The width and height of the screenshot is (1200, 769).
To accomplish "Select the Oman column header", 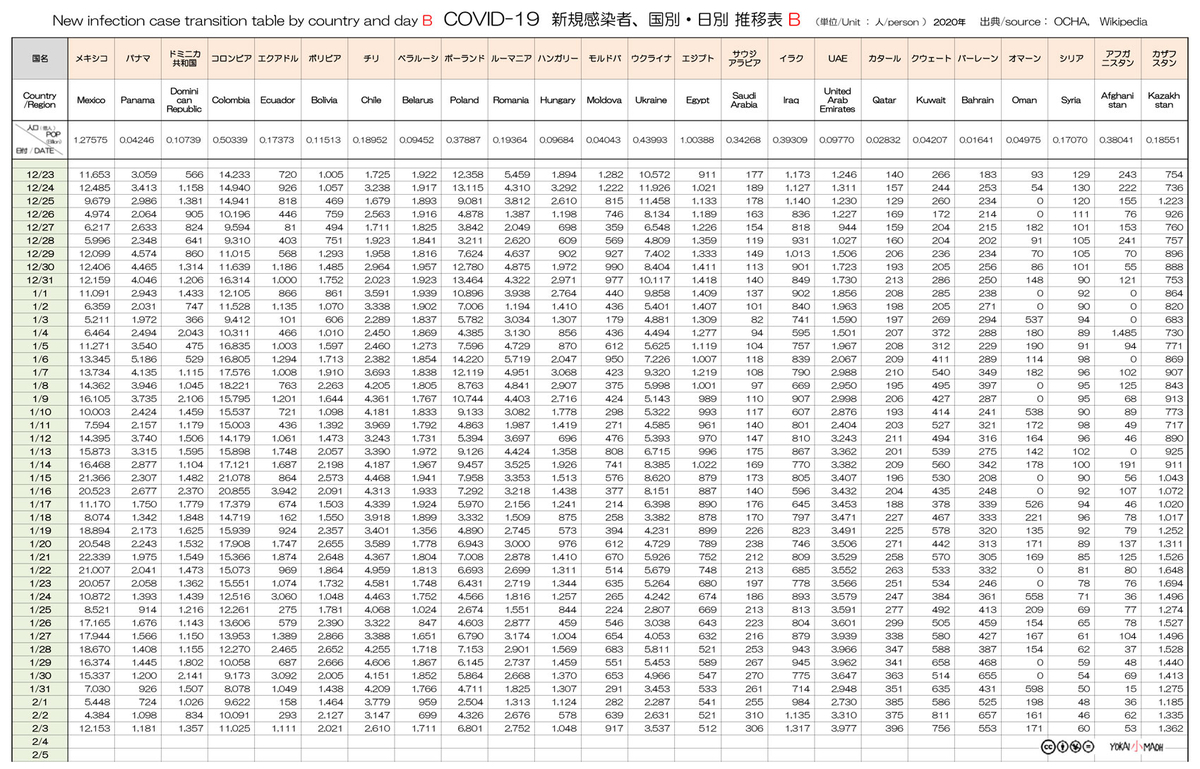I will [1024, 100].
